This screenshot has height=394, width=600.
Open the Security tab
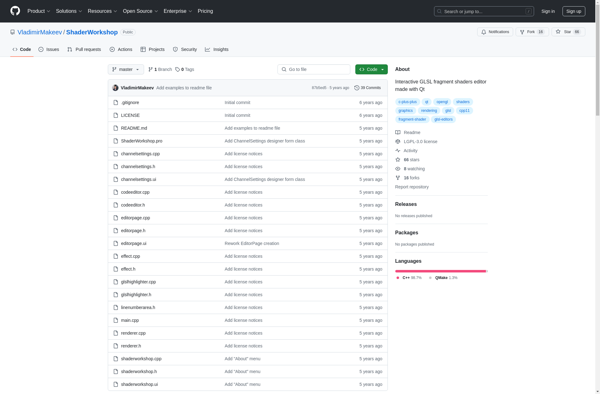(184, 49)
